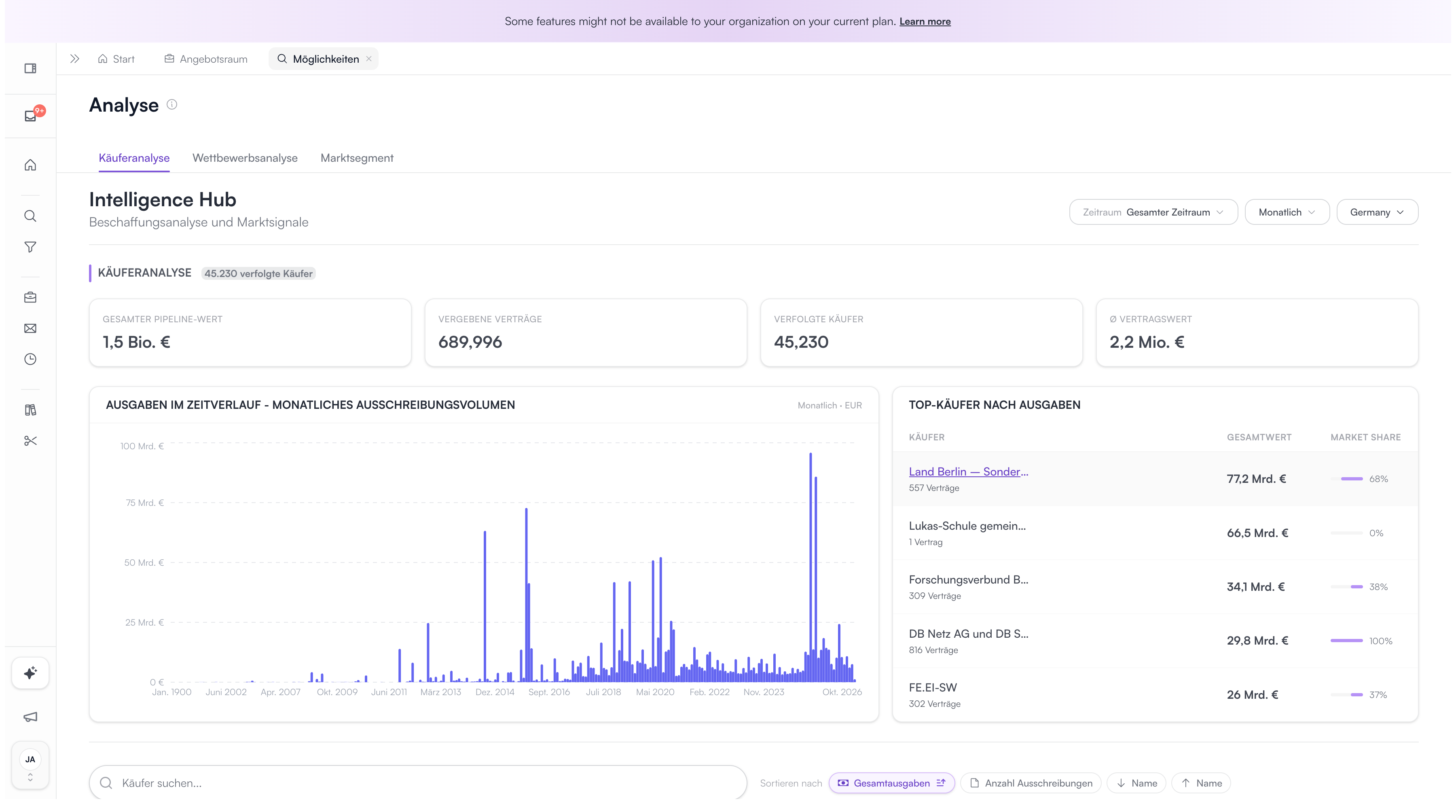1456x812 pixels.
Task: Select the Forschungsverbund B... buyer row
Action: (1155, 586)
